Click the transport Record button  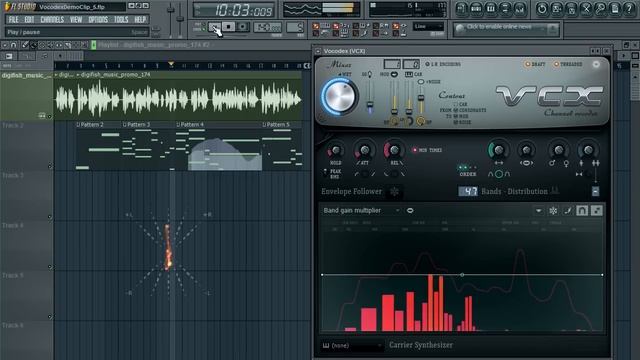(242, 27)
